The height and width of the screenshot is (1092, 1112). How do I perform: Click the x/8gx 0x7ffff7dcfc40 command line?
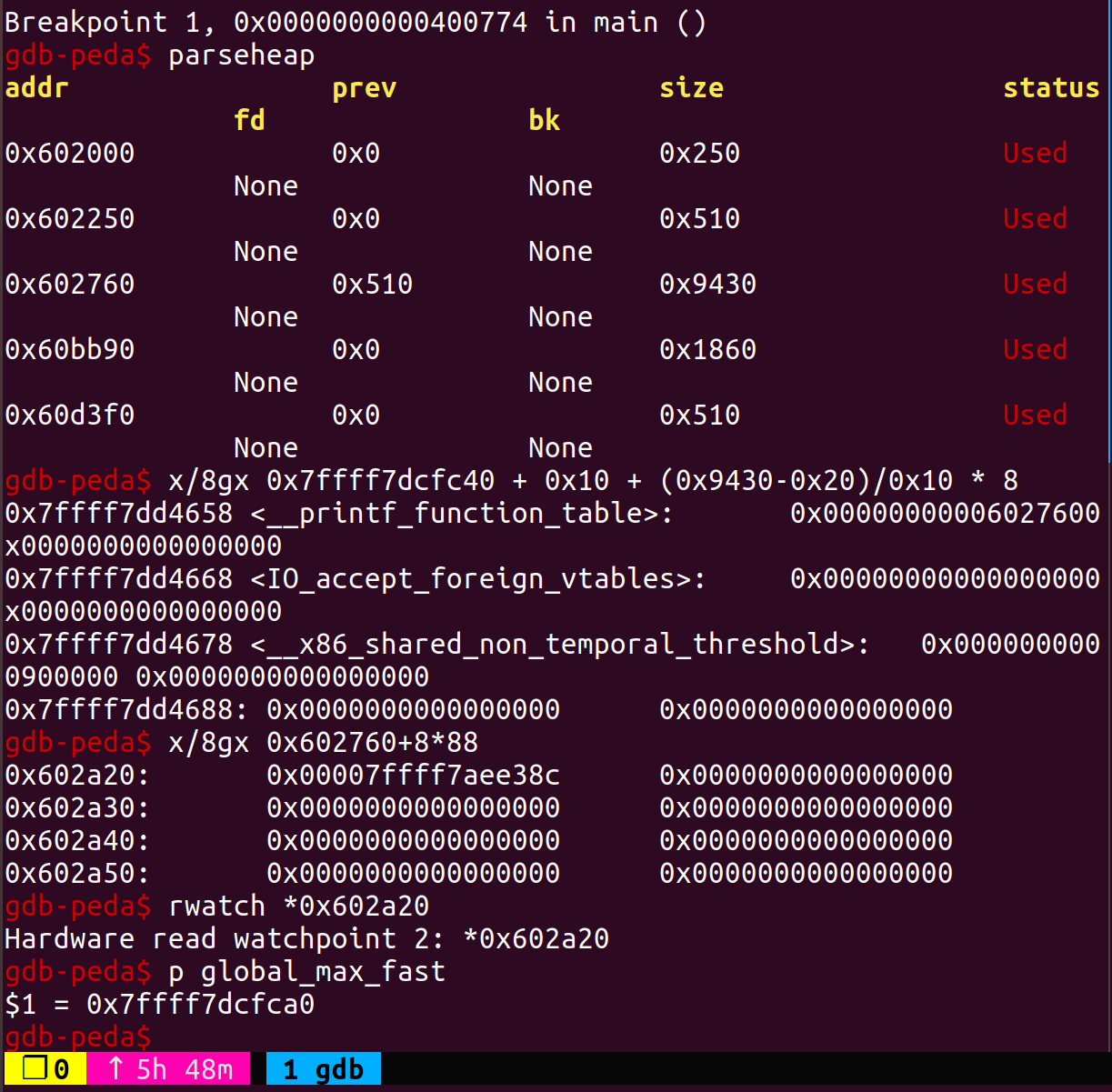click(593, 480)
